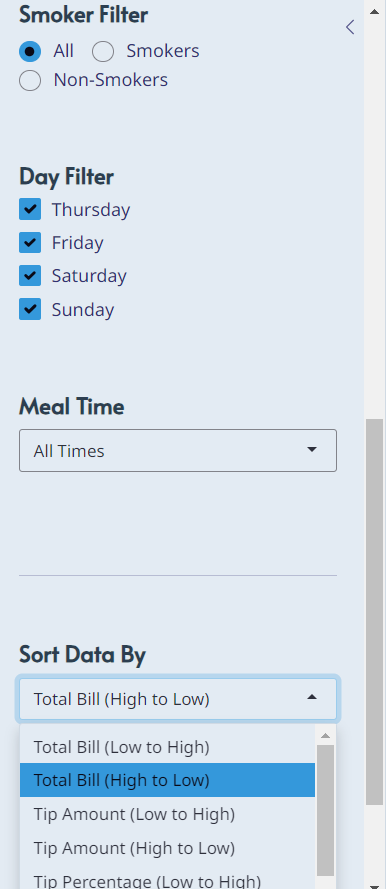
Task: Choose the Smokers radio option
Action: click(x=103, y=51)
